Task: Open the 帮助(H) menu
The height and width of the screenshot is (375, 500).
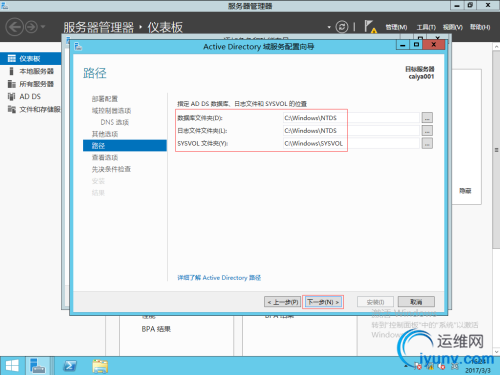Action: click(x=480, y=27)
